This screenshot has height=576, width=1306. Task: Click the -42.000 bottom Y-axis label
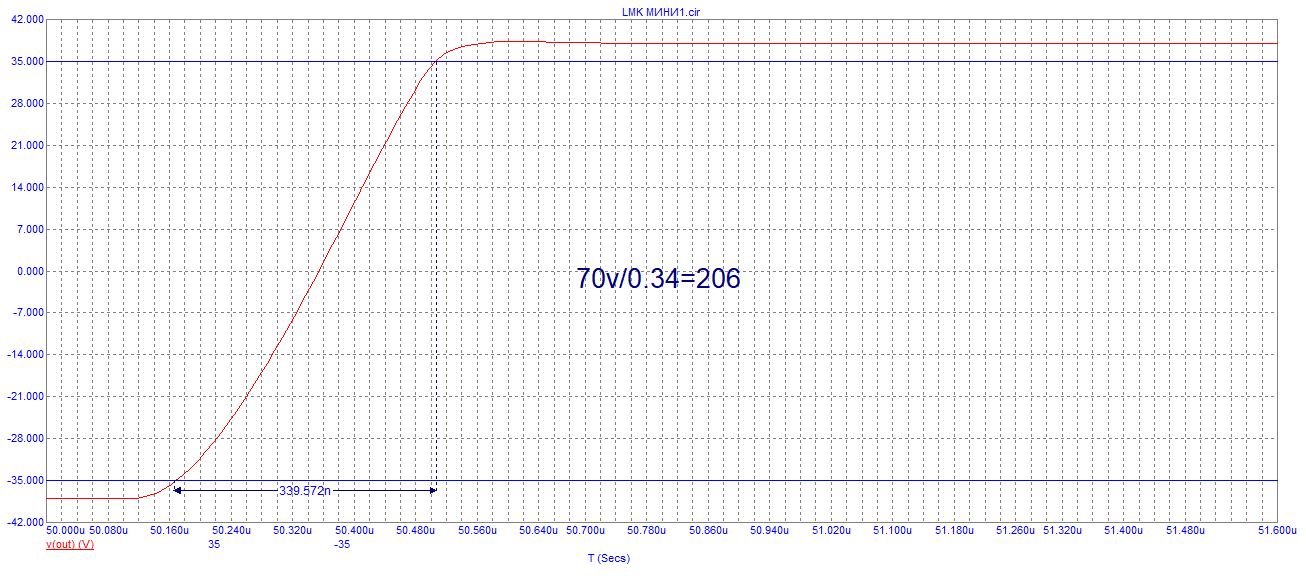click(x=26, y=522)
